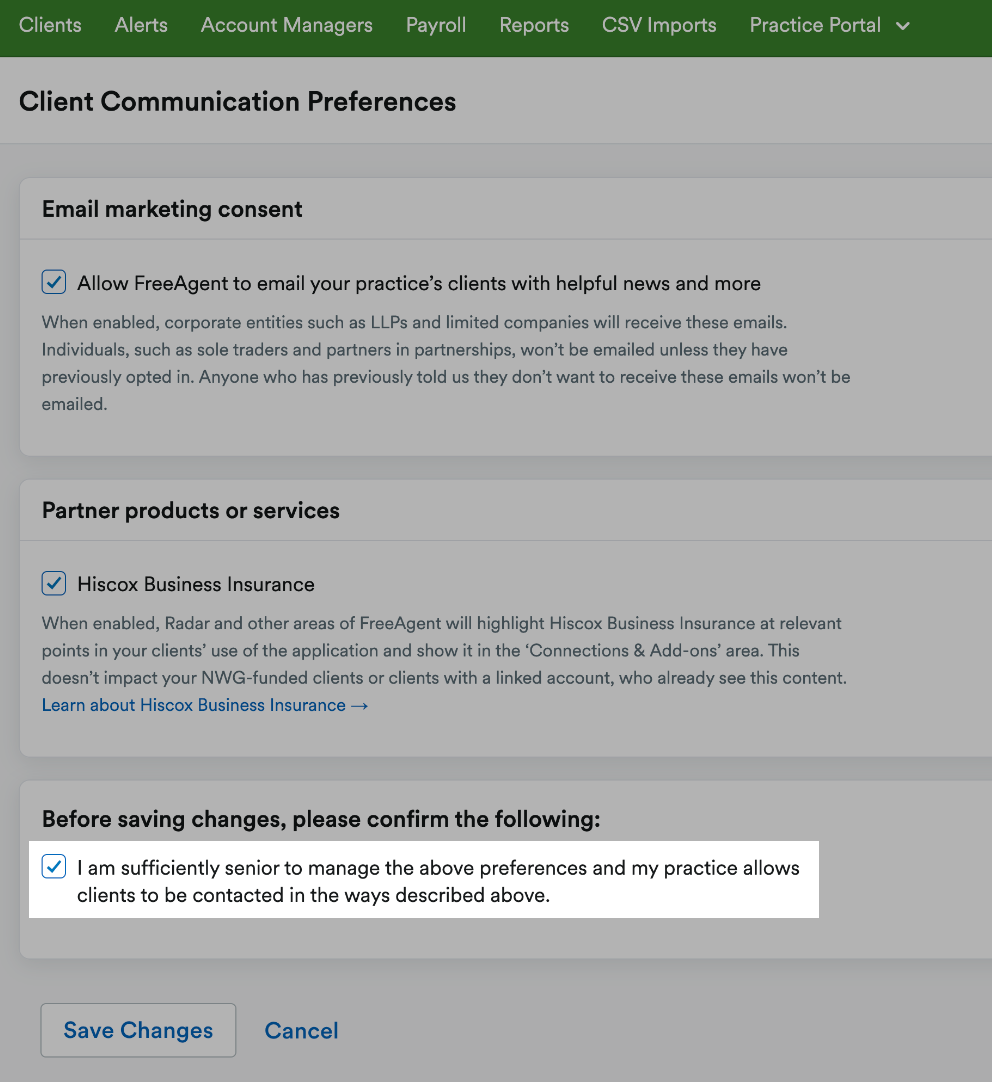
Task: Toggle the sufficiently senior confirmation checkbox
Action: [x=54, y=866]
